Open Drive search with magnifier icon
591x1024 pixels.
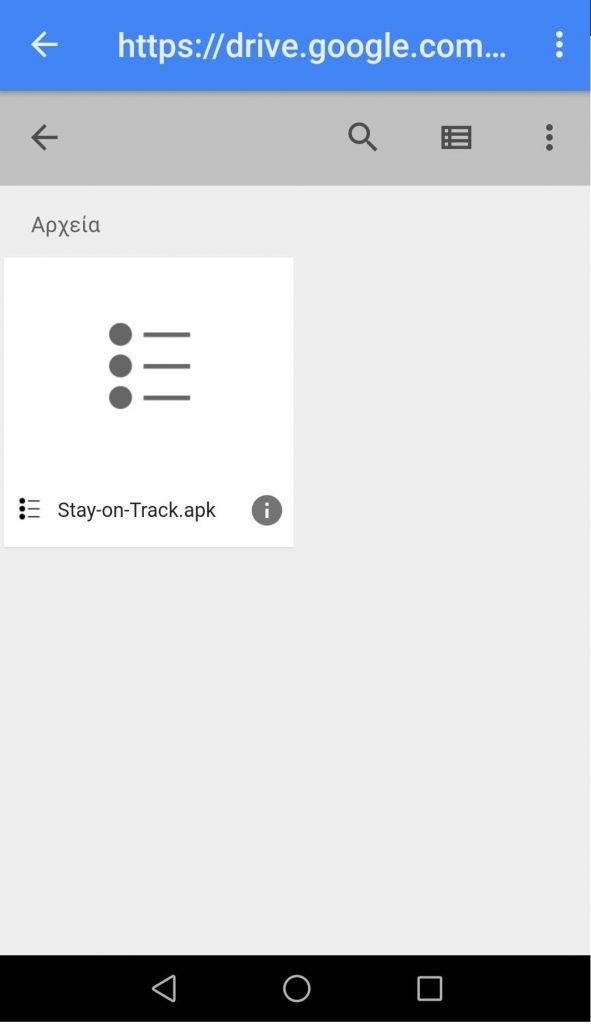[x=362, y=138]
